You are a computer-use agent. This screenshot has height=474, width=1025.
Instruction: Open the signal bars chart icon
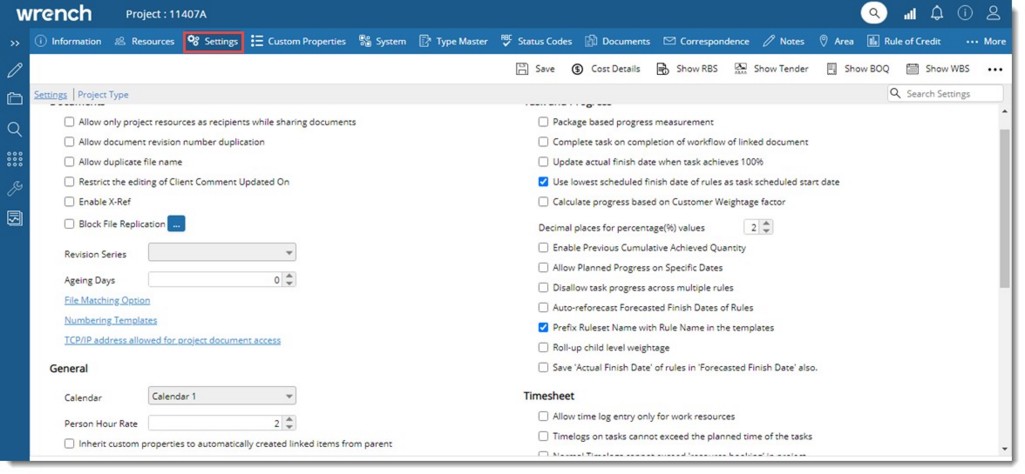click(x=909, y=14)
